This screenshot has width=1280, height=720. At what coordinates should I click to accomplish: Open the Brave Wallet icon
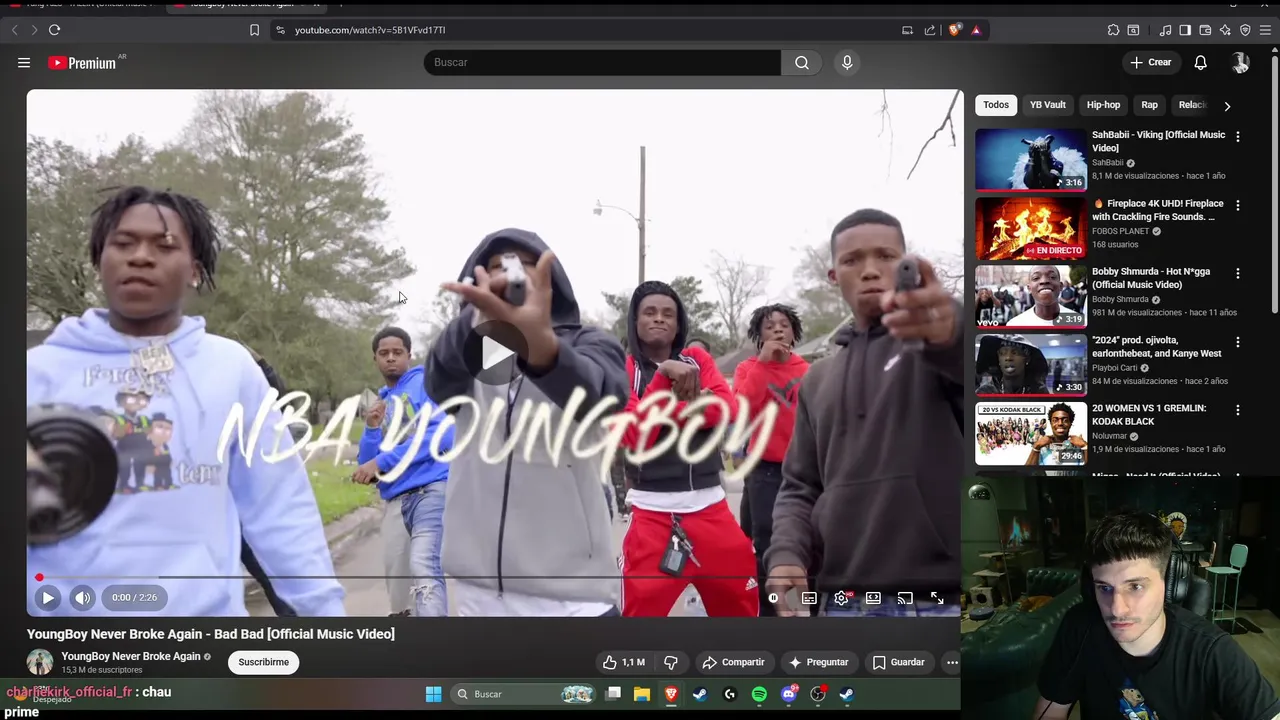pos(1205,30)
